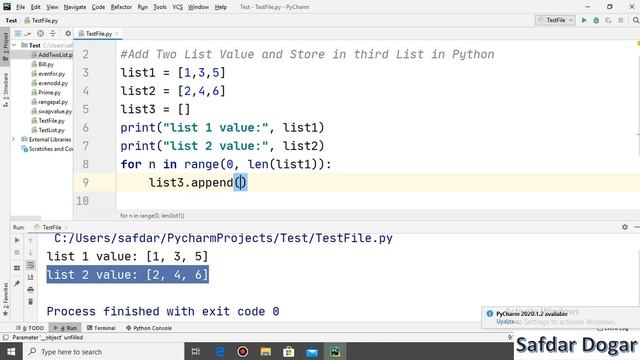The width and height of the screenshot is (640, 360).
Task: Toggle the Favorites side panel tab
Action: pos(5,299)
